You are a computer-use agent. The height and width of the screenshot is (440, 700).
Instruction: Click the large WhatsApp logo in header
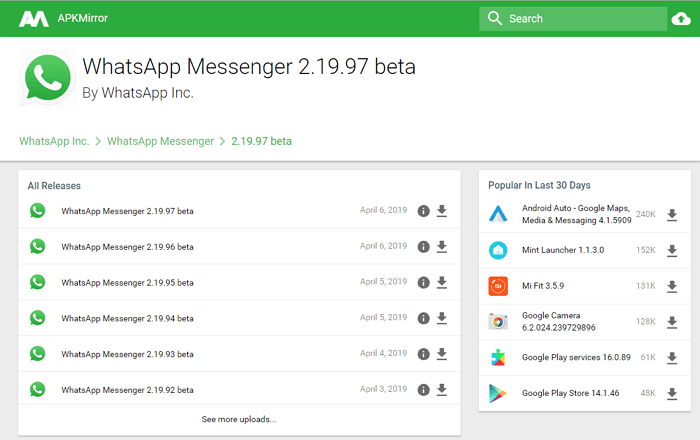pos(46,79)
